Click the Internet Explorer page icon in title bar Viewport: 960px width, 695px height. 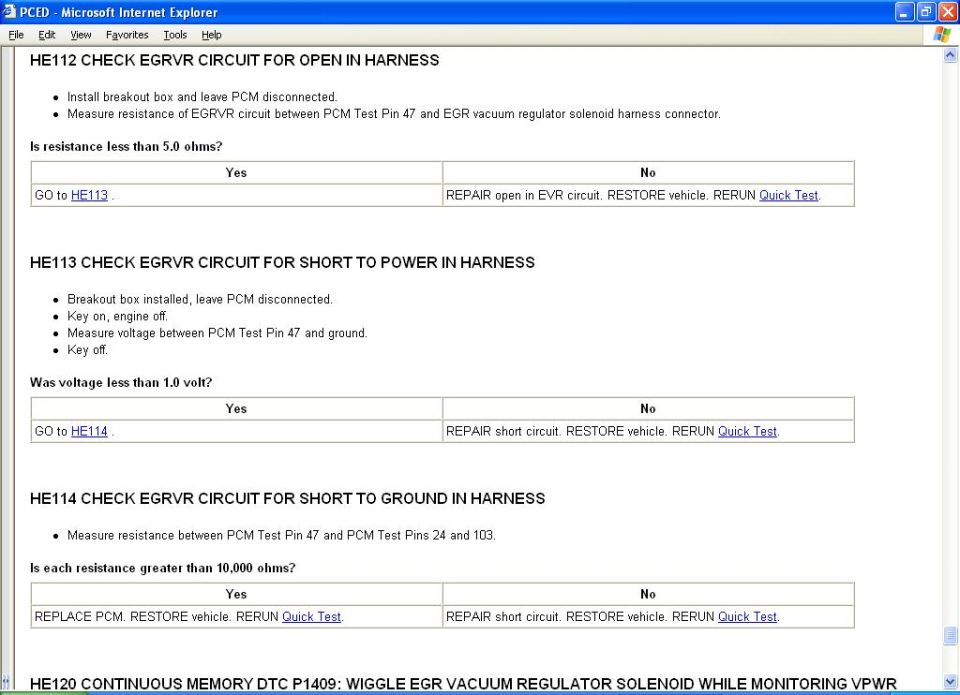[x=9, y=12]
